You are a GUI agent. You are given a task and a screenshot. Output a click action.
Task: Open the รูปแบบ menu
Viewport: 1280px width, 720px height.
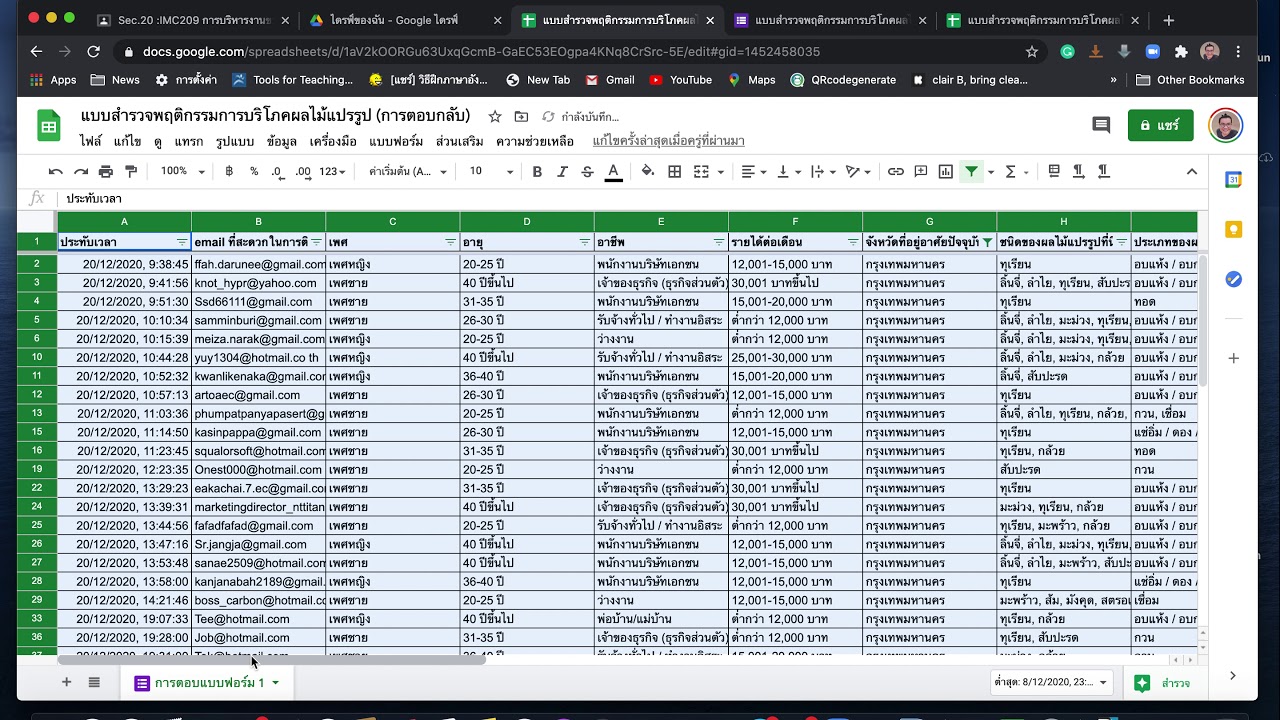235,142
